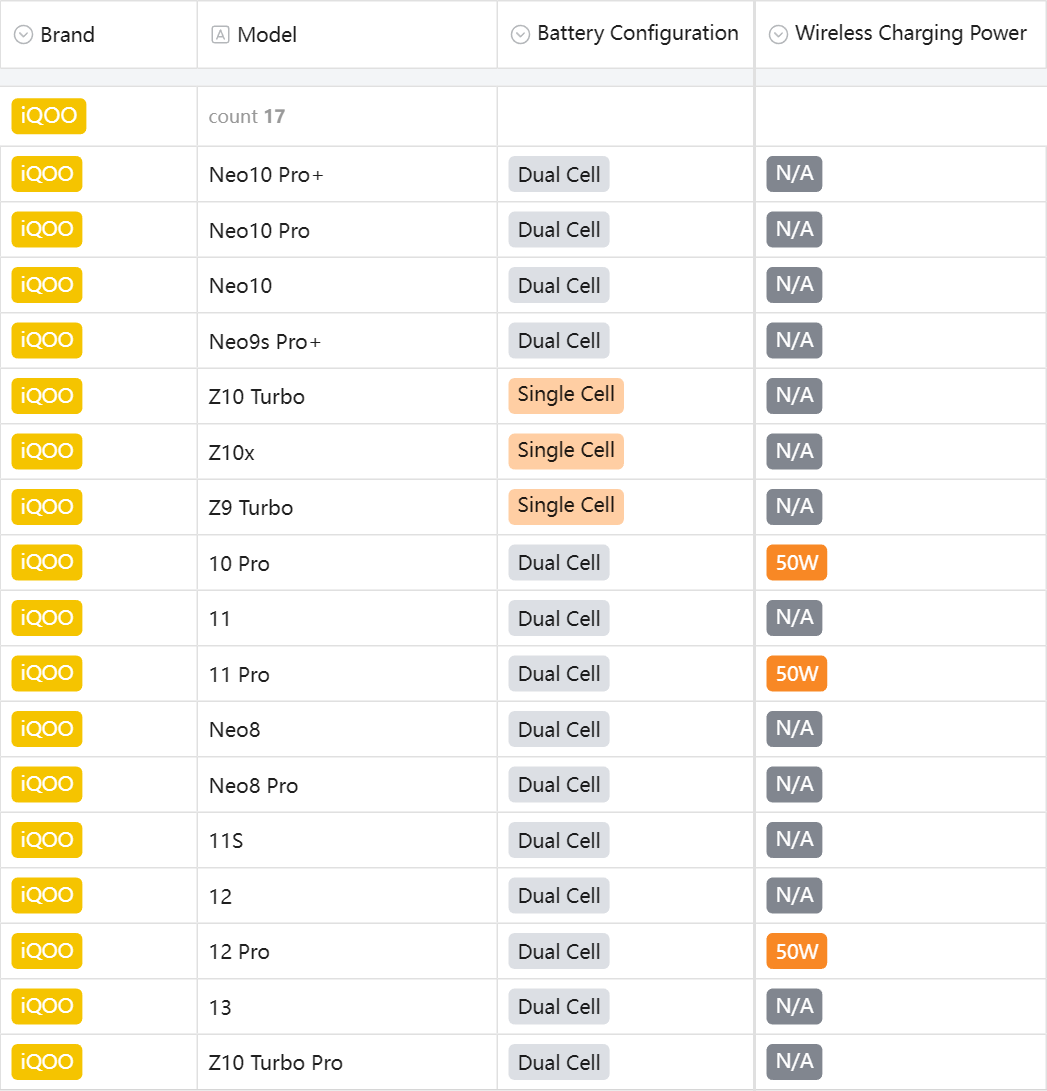Click the Dual Cell tag for Neo10 Pro
1047x1091 pixels.
(559, 230)
